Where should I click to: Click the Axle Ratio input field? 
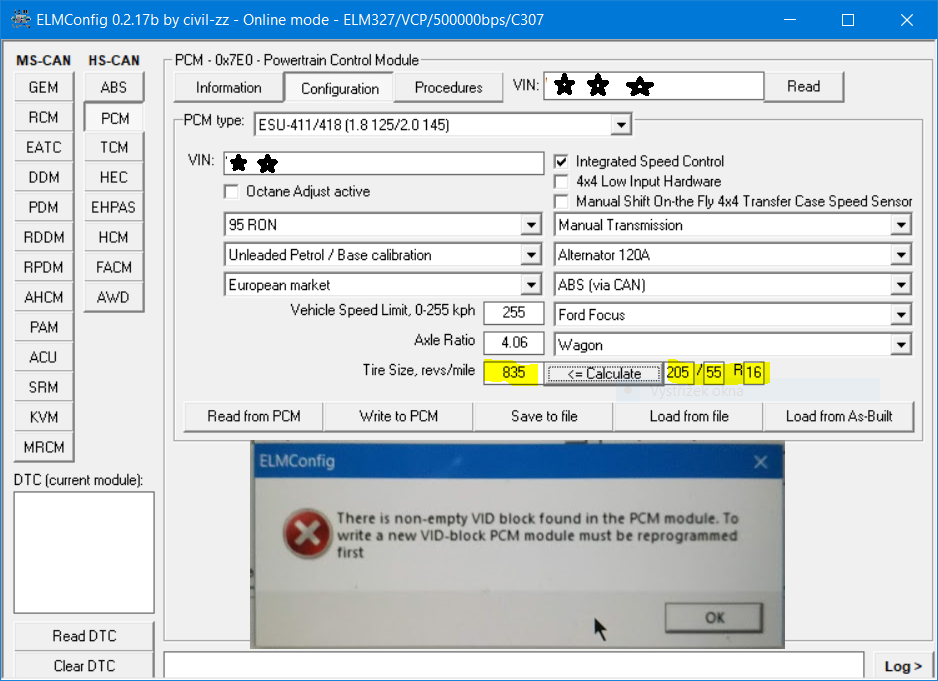(x=513, y=343)
